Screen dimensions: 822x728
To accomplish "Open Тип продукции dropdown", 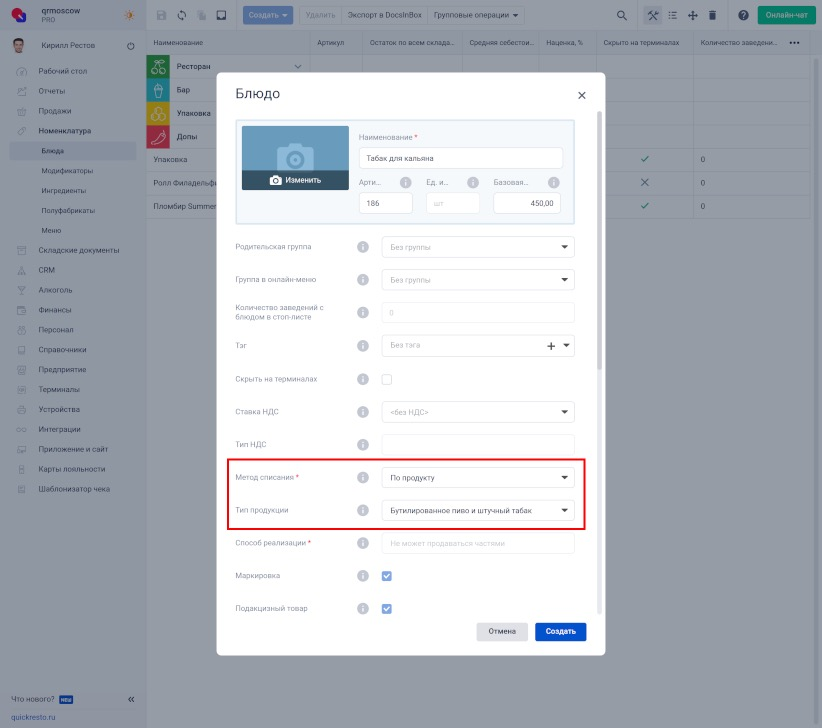I will (478, 510).
